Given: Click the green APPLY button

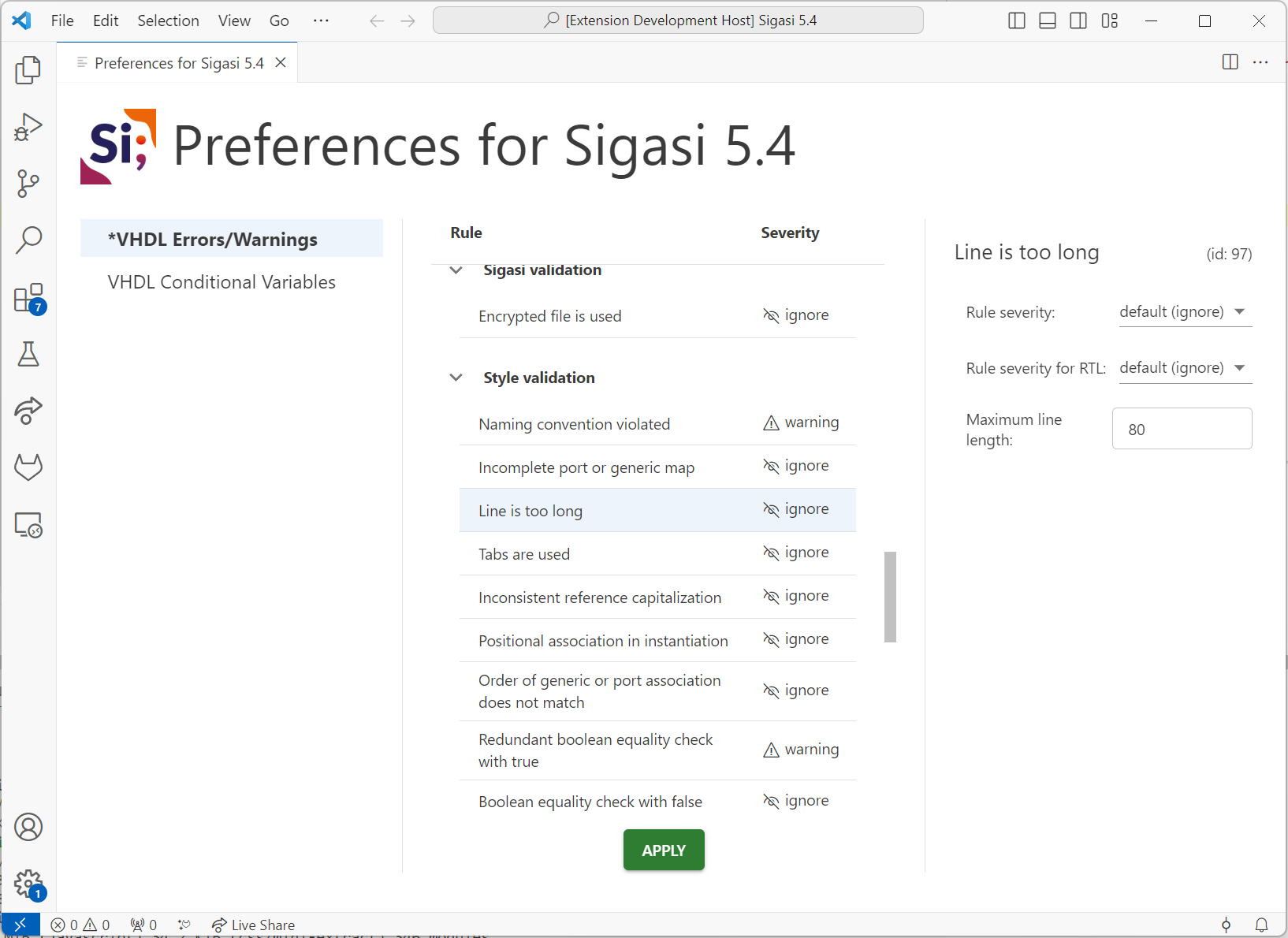Looking at the screenshot, I should 664,851.
